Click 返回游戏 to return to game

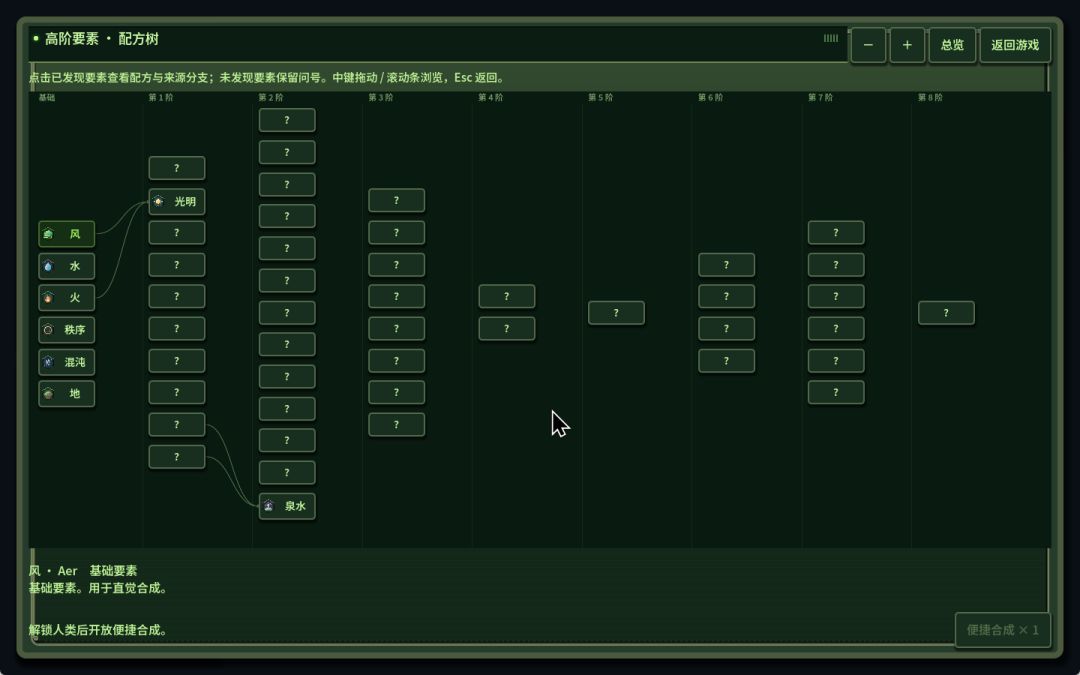1015,45
